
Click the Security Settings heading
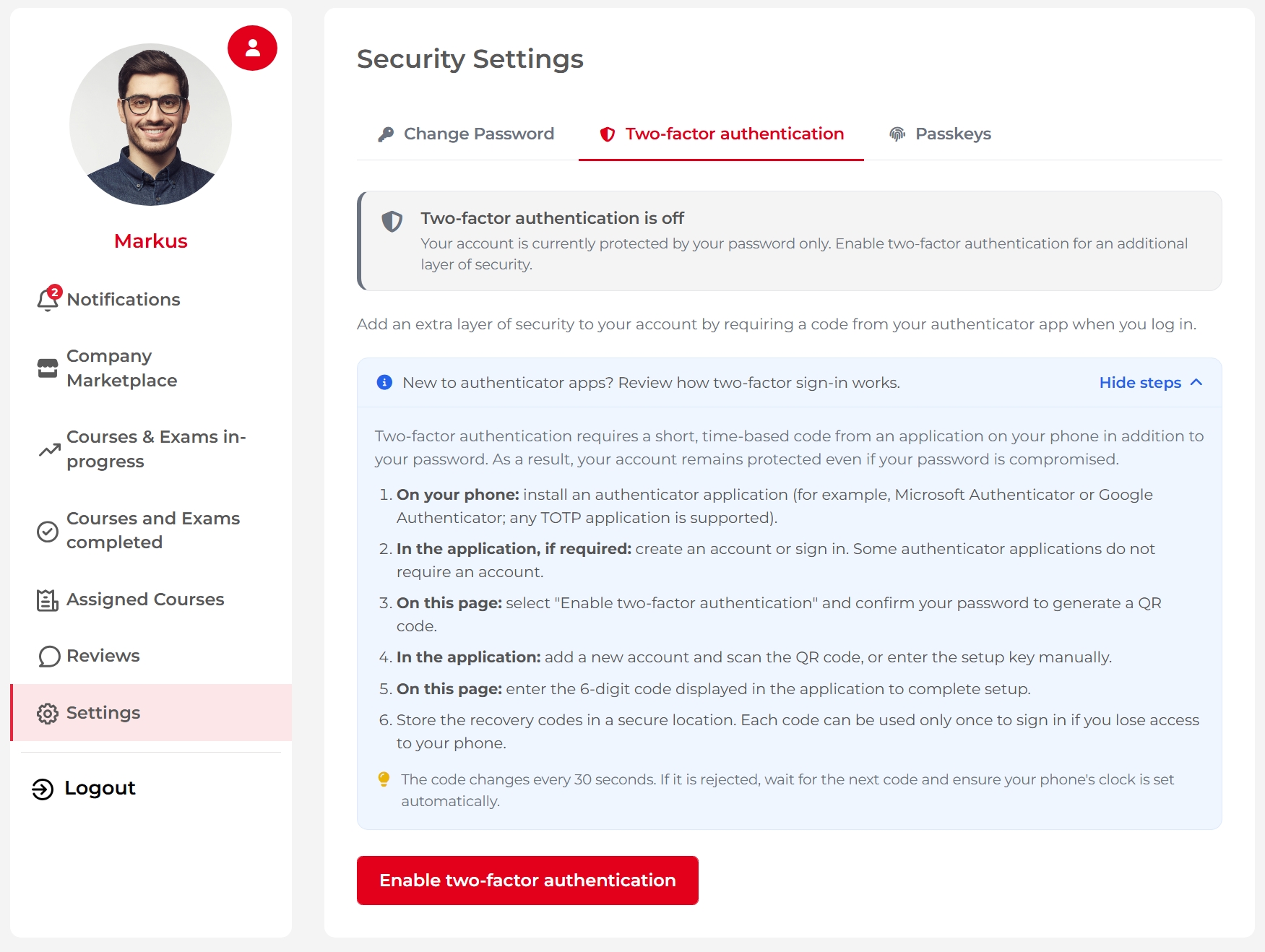470,59
